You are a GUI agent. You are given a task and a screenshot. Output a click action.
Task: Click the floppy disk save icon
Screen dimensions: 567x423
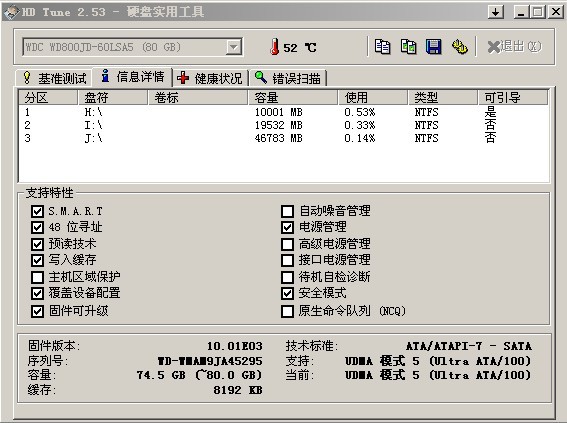tap(434, 47)
